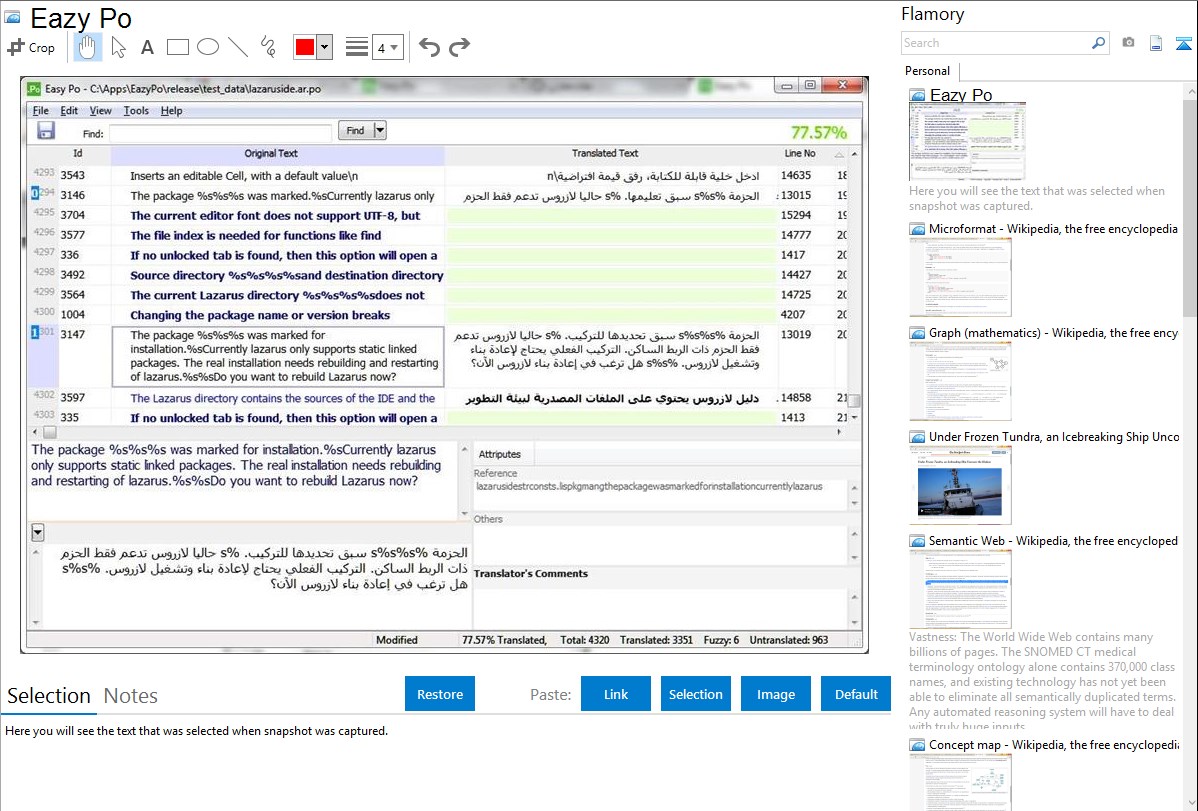Open the Semantic Web snapshot title

coord(1053,540)
